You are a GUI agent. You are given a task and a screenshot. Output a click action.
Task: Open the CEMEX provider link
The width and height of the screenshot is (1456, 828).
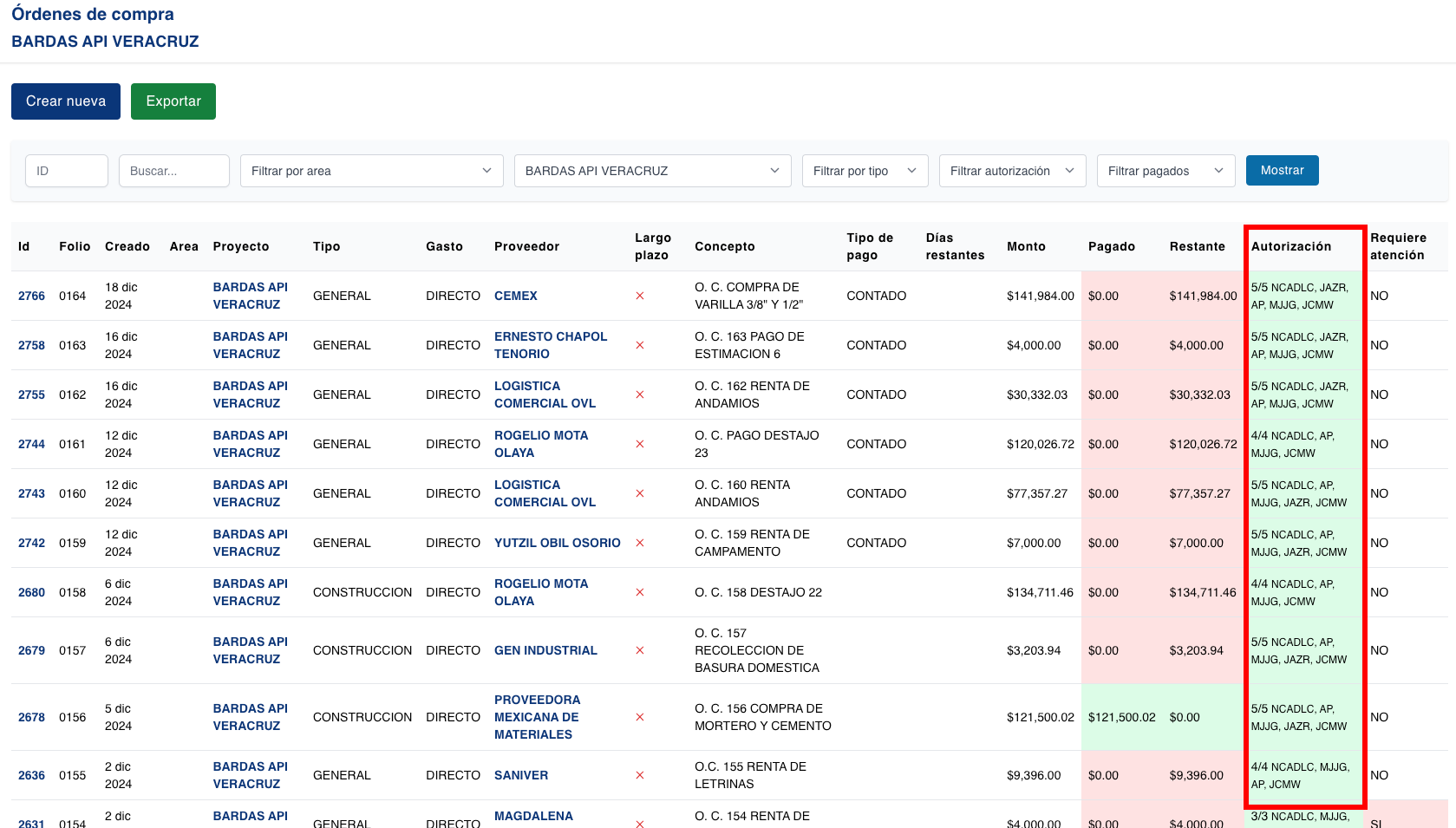(x=516, y=296)
